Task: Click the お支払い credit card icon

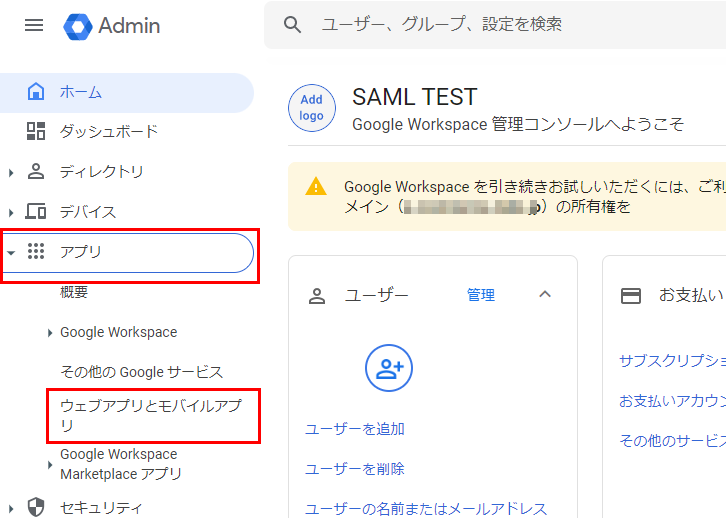Action: coord(631,296)
